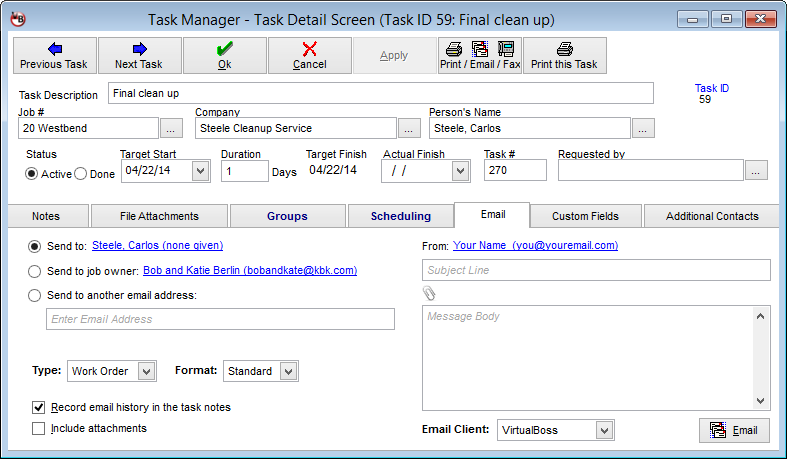Click into the Subject Line field
This screenshot has width=787, height=459.
(x=596, y=270)
